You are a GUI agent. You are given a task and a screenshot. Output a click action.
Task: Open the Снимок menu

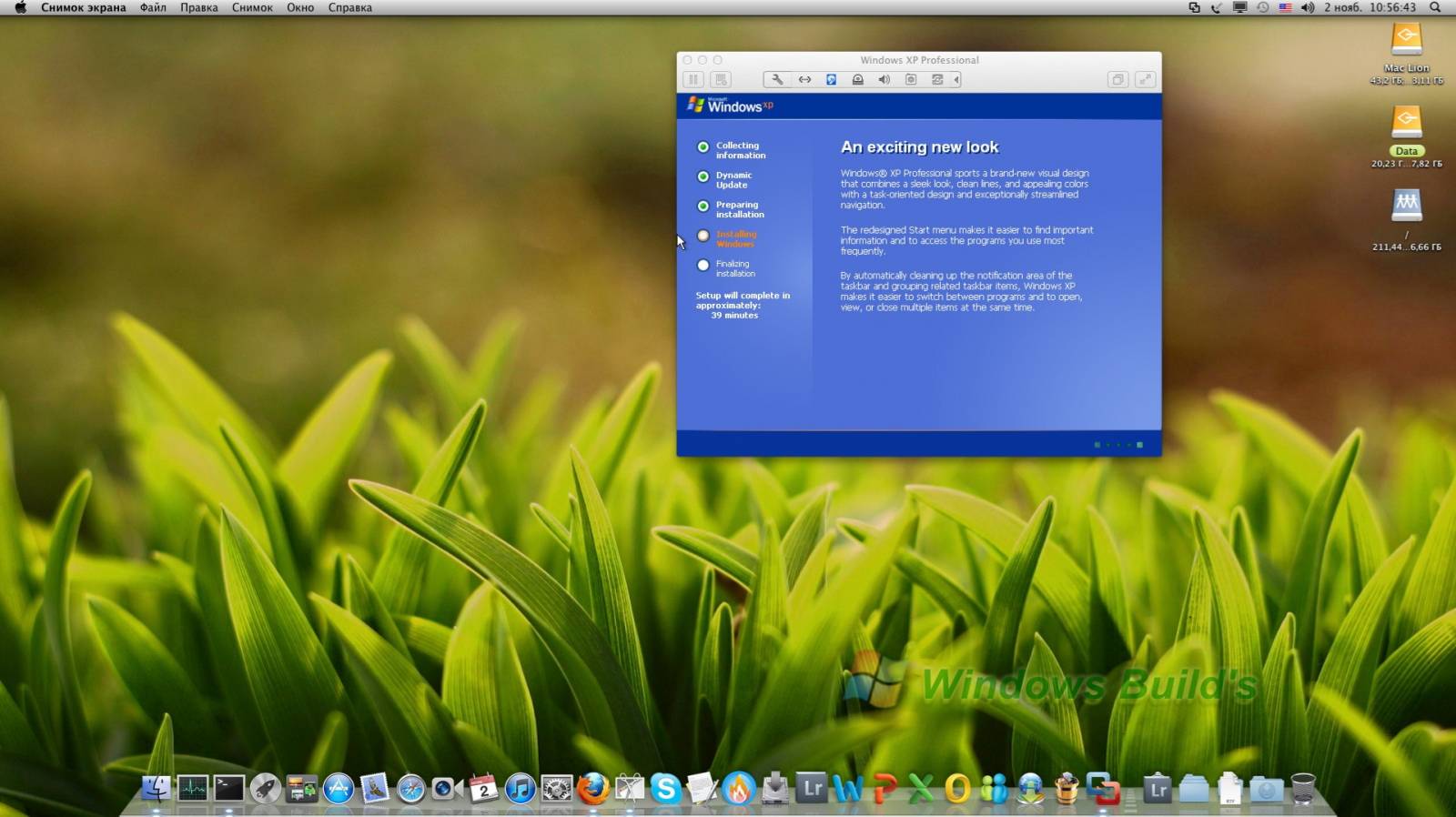[x=252, y=7]
